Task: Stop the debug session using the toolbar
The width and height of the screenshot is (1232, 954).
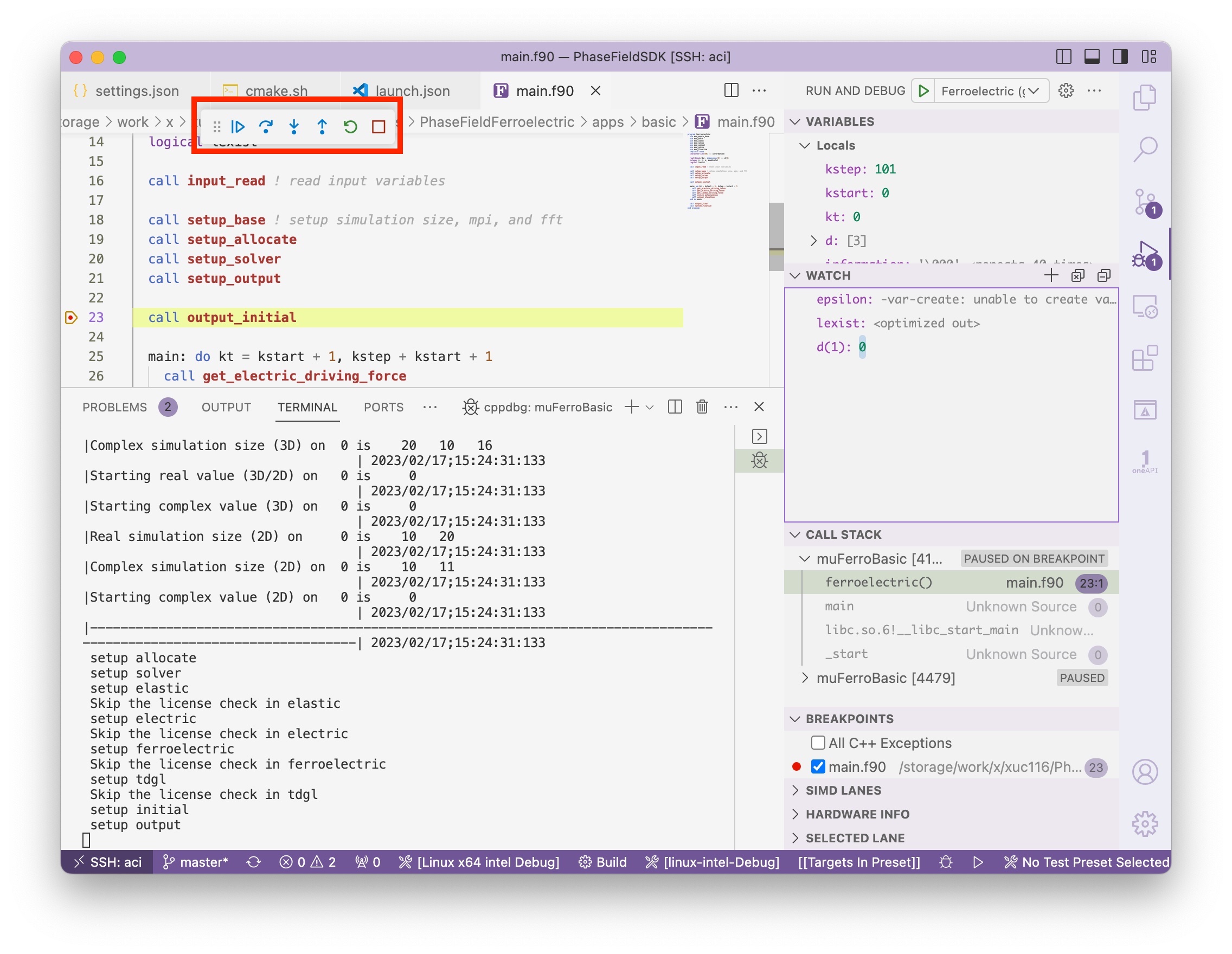Action: pyautogui.click(x=378, y=127)
